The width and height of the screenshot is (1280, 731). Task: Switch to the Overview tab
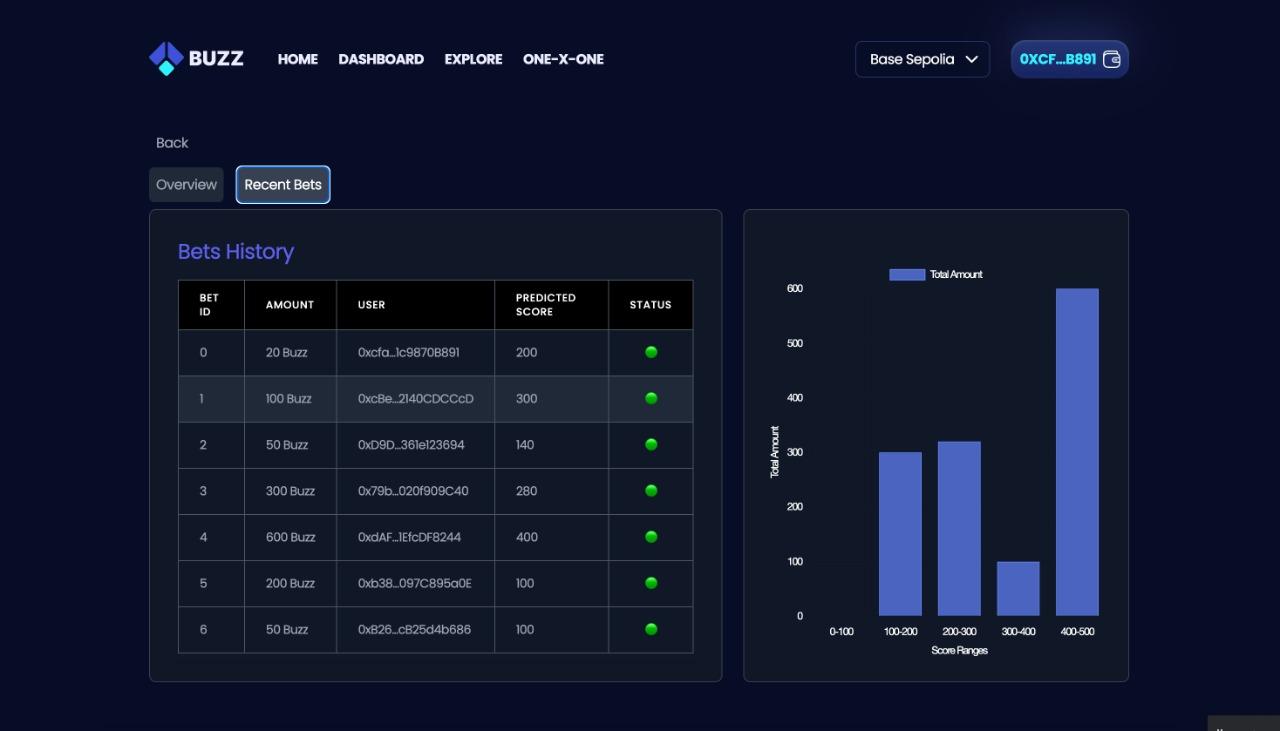186,185
